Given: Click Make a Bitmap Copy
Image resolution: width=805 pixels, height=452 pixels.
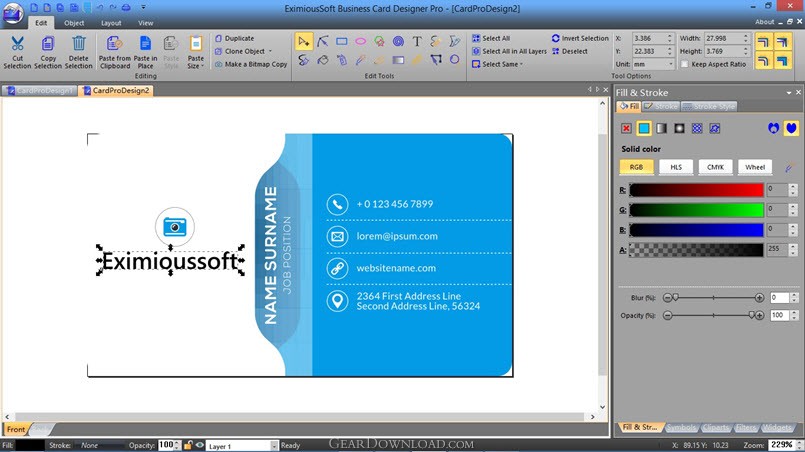Looking at the screenshot, I should 251,64.
